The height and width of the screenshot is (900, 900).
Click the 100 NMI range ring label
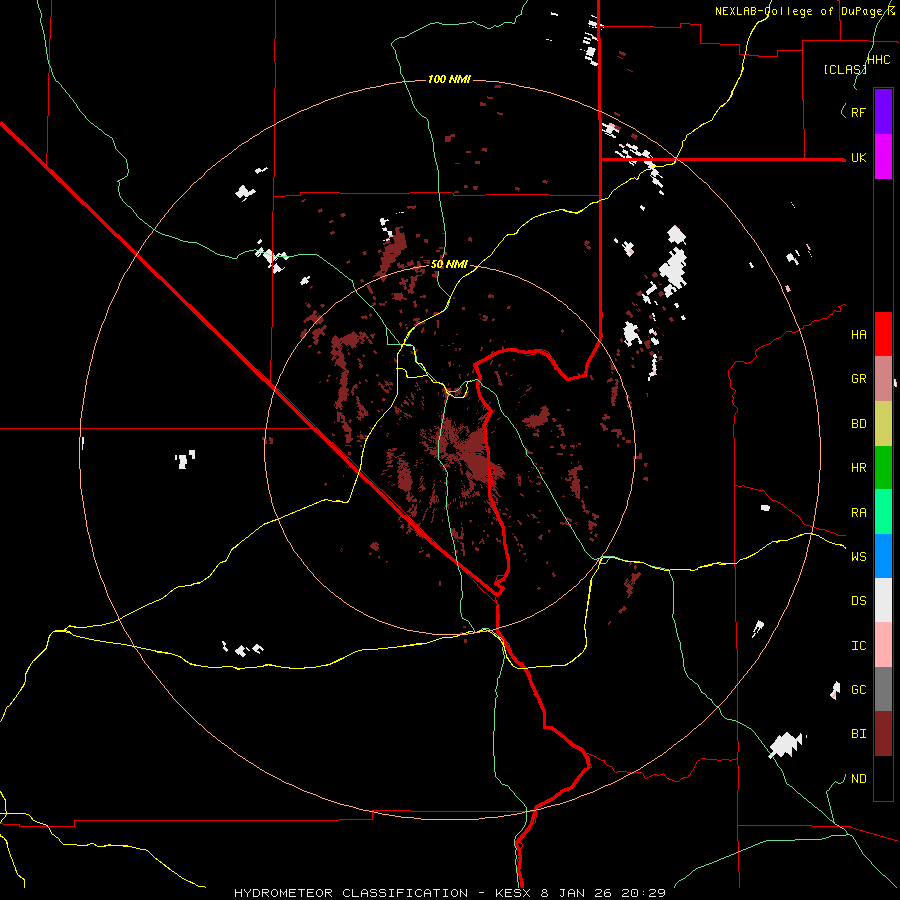tap(449, 79)
